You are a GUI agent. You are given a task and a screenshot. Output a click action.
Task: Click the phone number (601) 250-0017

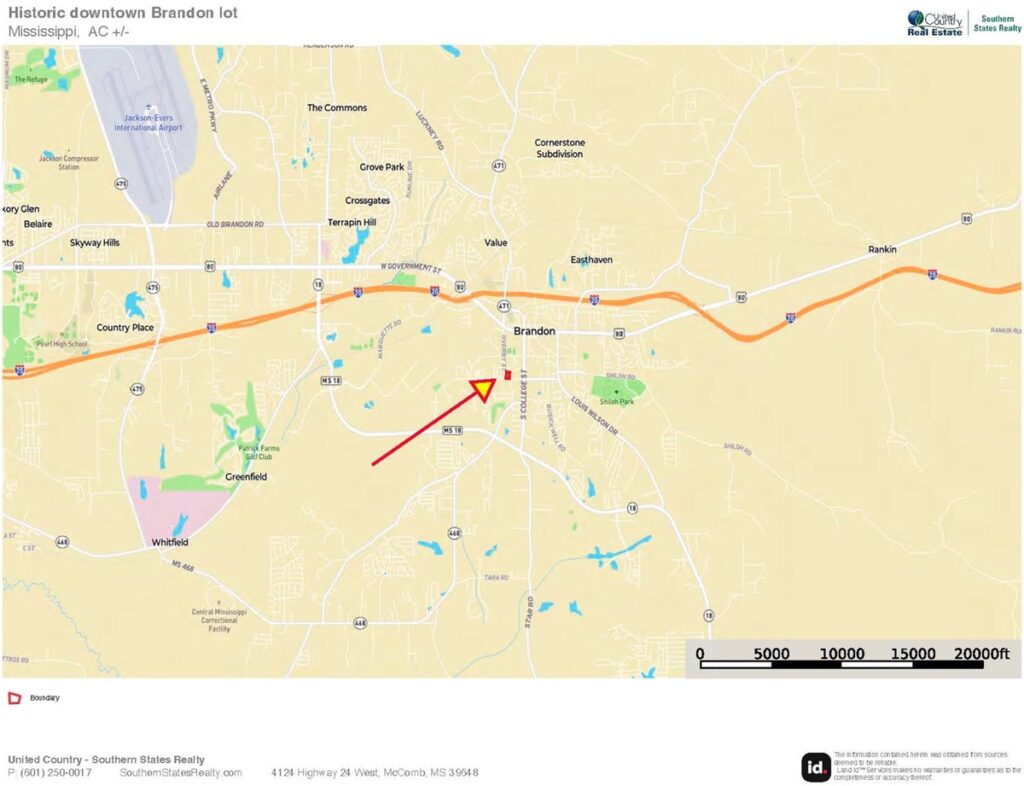(50, 773)
